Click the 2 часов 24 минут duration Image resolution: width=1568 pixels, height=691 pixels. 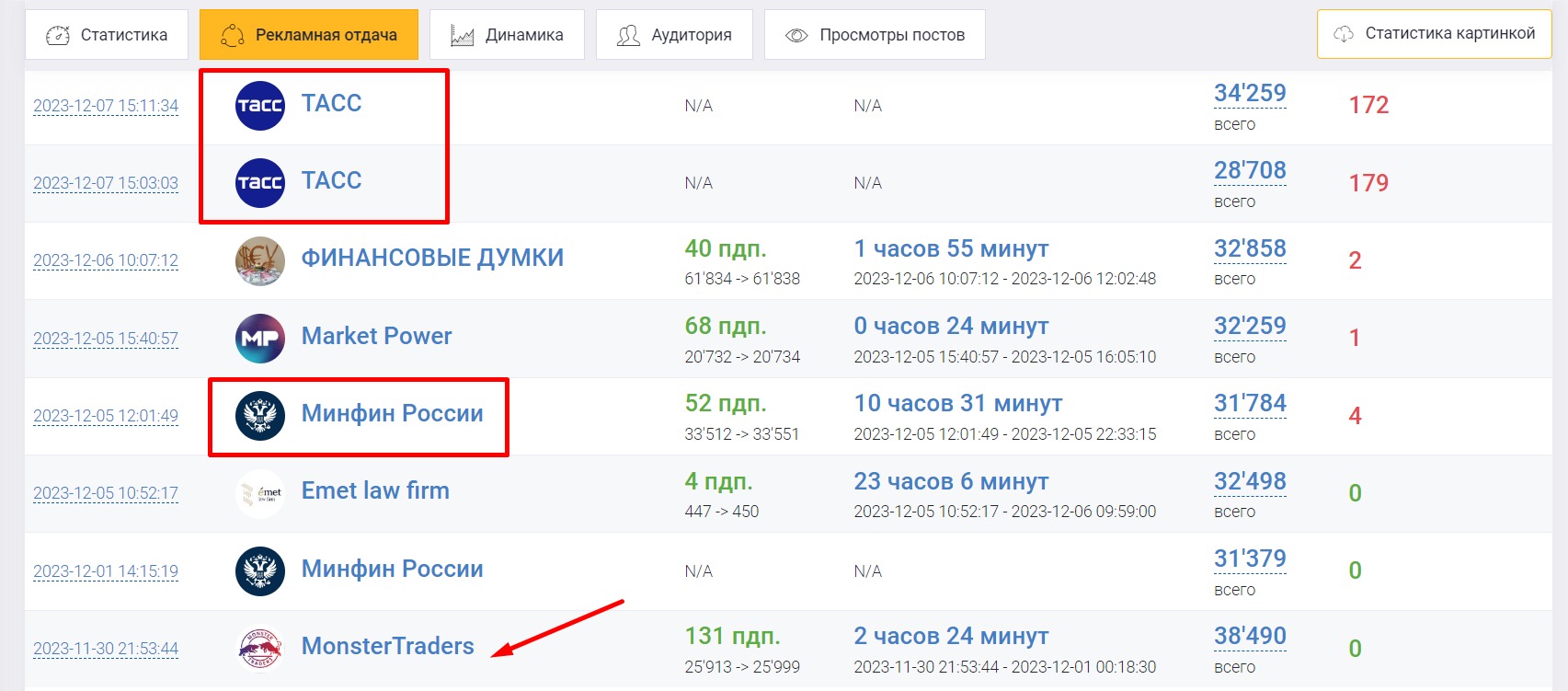[x=951, y=636]
